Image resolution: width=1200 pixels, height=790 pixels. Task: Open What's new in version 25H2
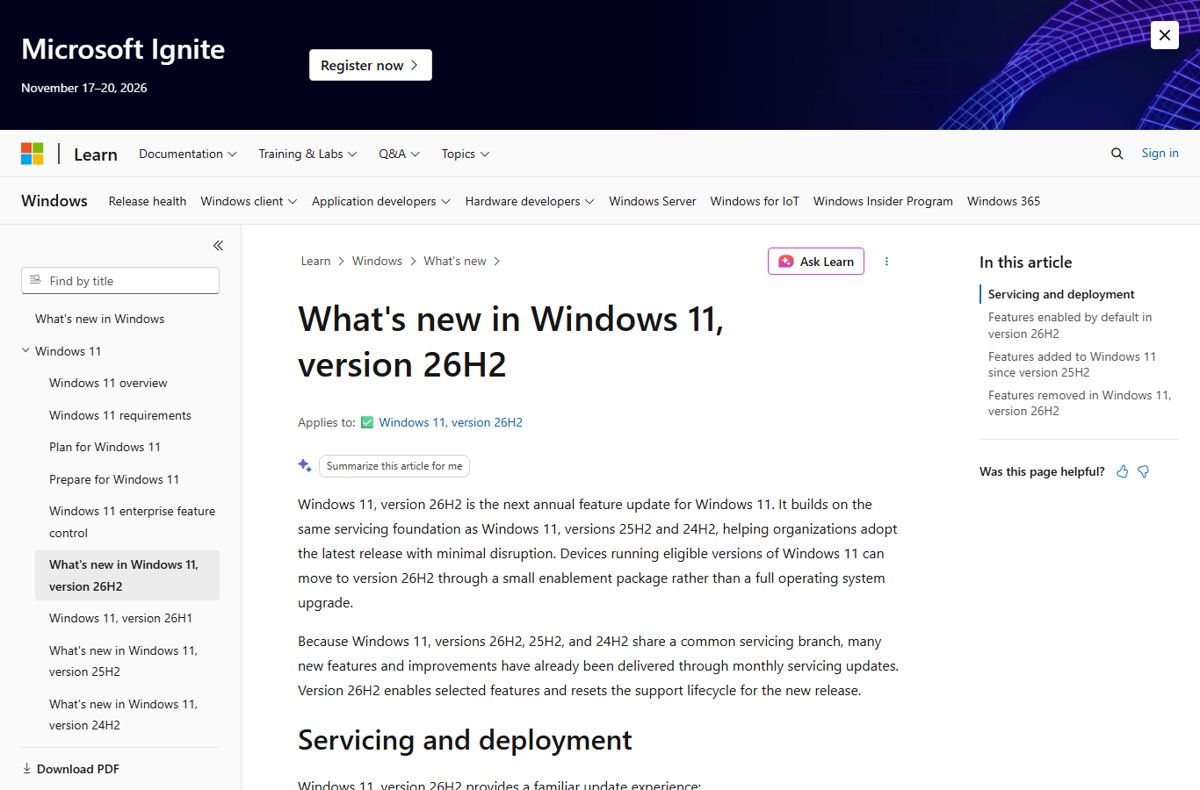pyautogui.click(x=123, y=661)
